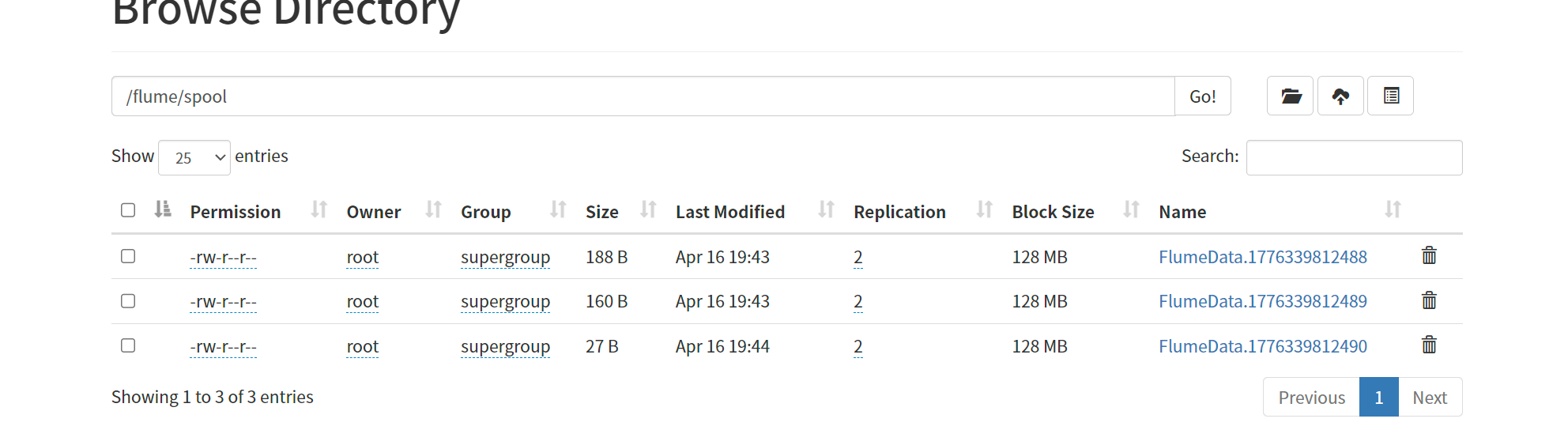Check the box for the 188 B file
Viewport: 1568px width, 445px height.
(x=128, y=256)
